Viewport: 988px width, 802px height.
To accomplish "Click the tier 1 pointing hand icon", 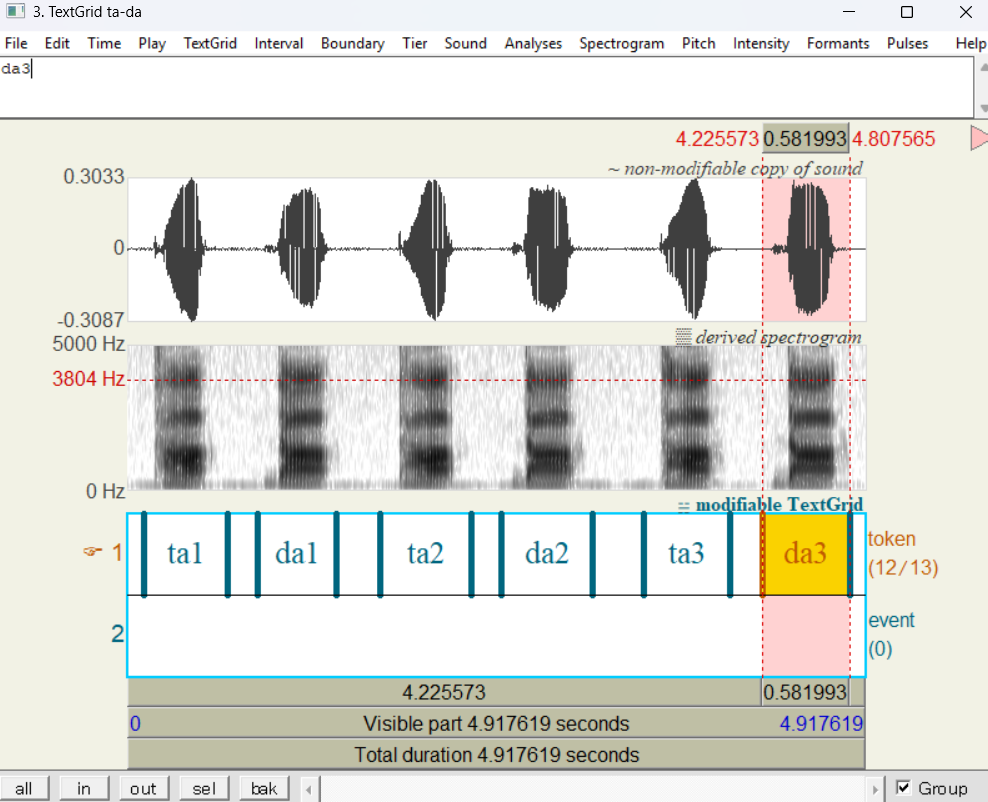I will coord(92,552).
